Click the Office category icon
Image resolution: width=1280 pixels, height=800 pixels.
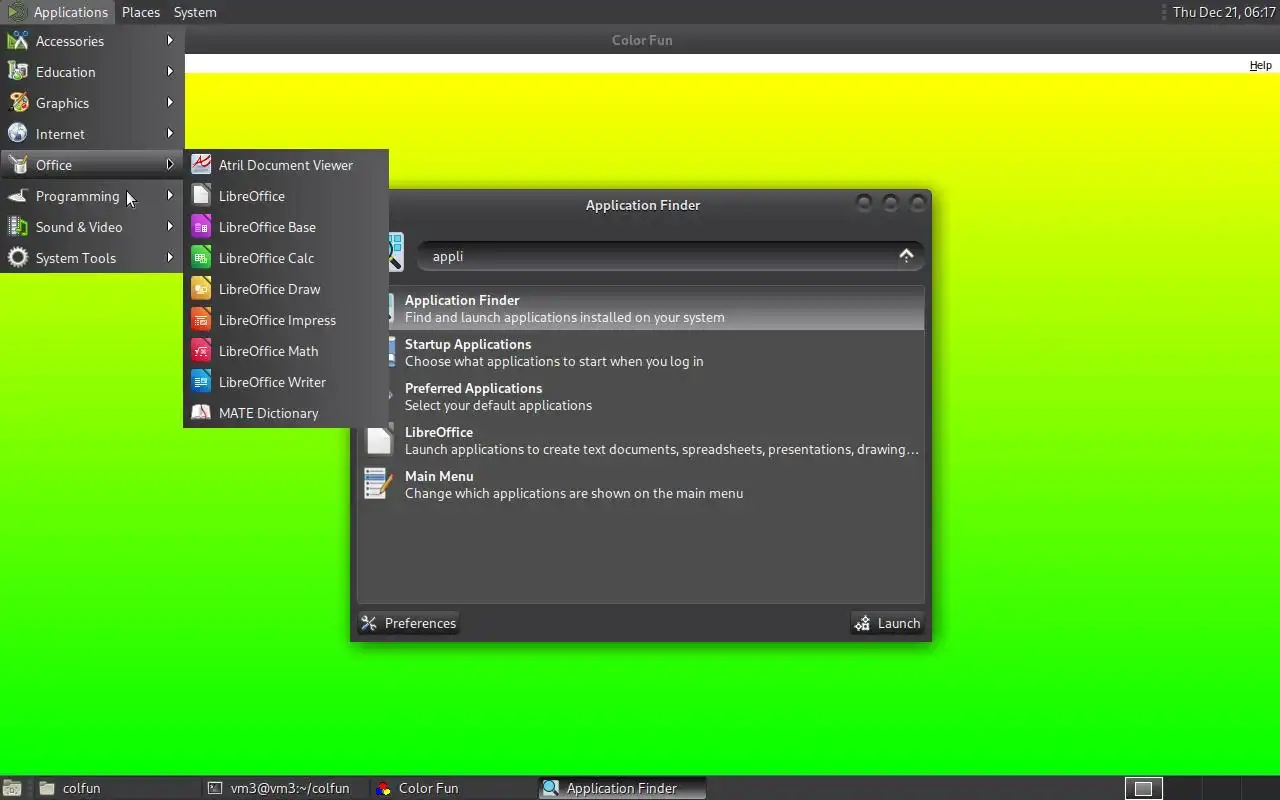17,165
